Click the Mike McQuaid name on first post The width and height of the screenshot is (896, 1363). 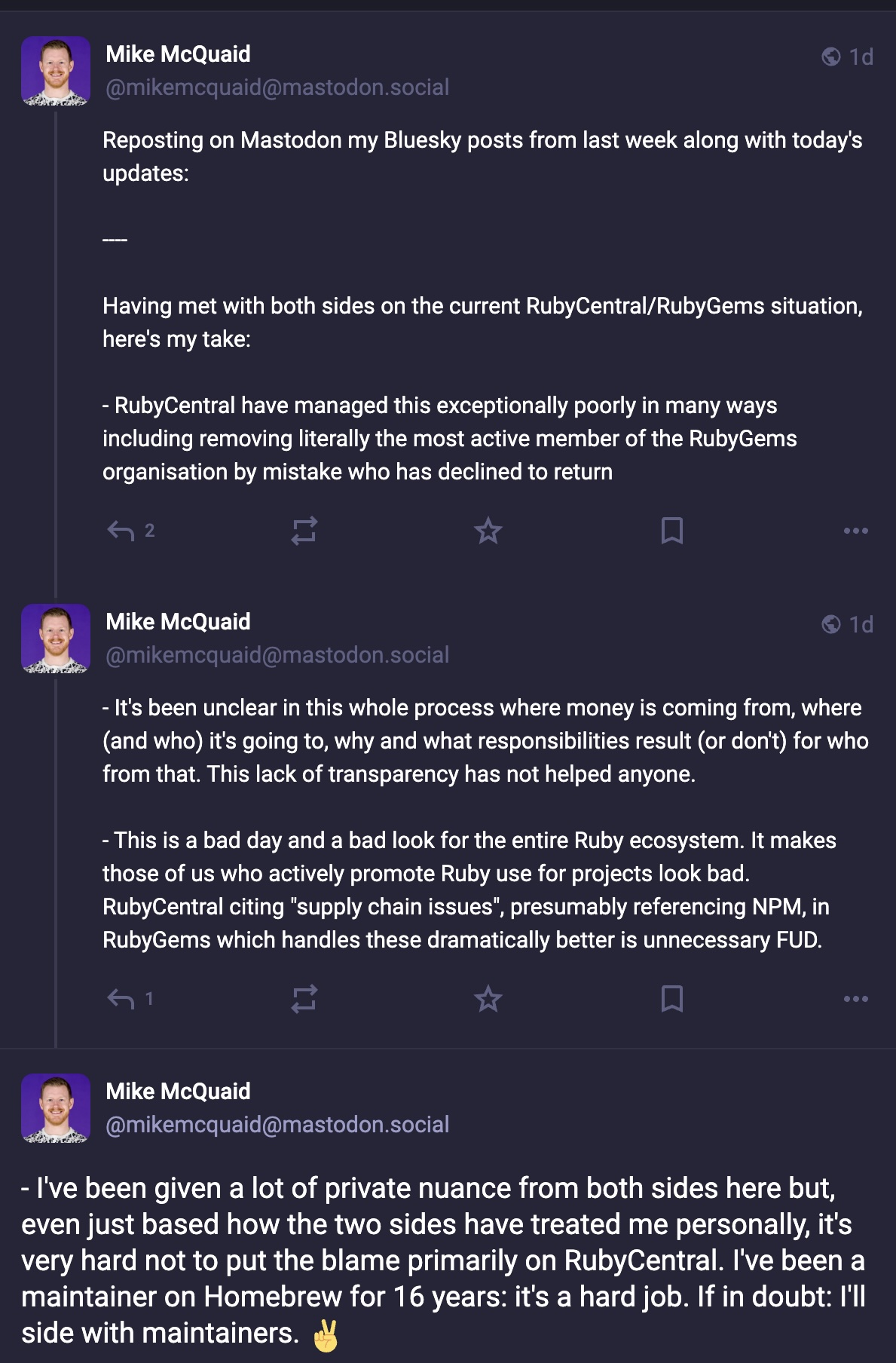click(178, 54)
